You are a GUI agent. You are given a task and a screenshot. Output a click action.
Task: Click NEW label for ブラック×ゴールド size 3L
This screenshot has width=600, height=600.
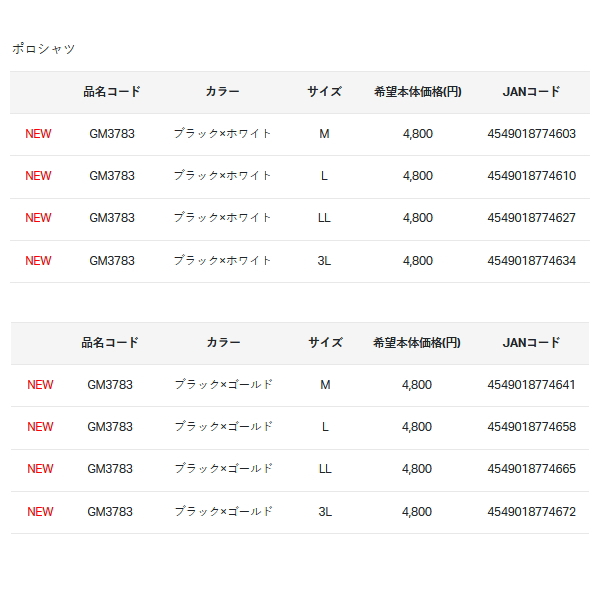[x=40, y=512]
